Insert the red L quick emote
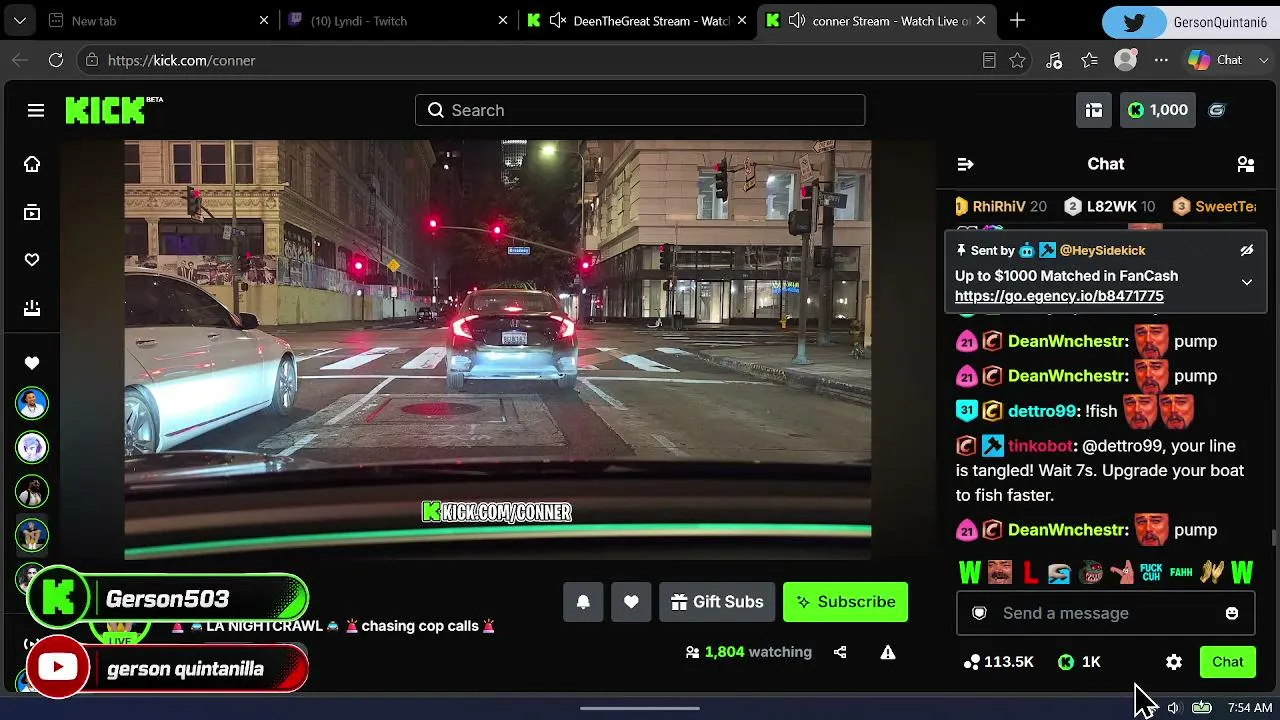Viewport: 1280px width, 720px height. [x=1030, y=573]
